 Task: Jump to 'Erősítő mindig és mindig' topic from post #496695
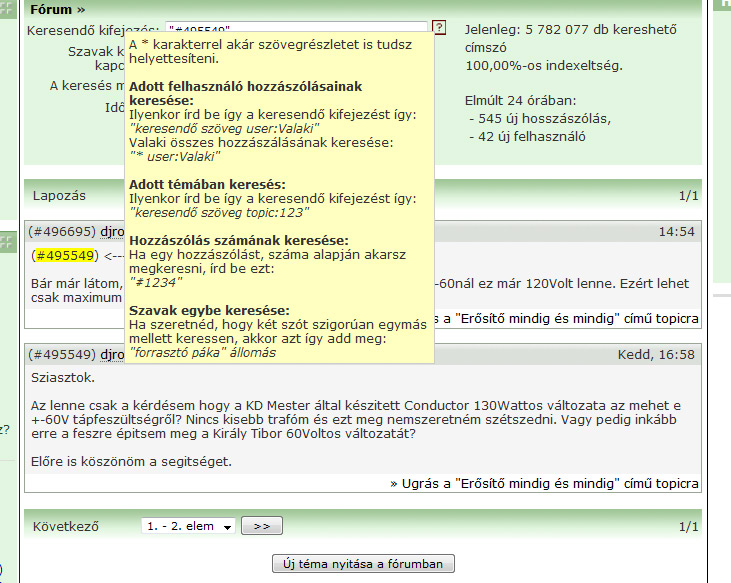(x=566, y=319)
